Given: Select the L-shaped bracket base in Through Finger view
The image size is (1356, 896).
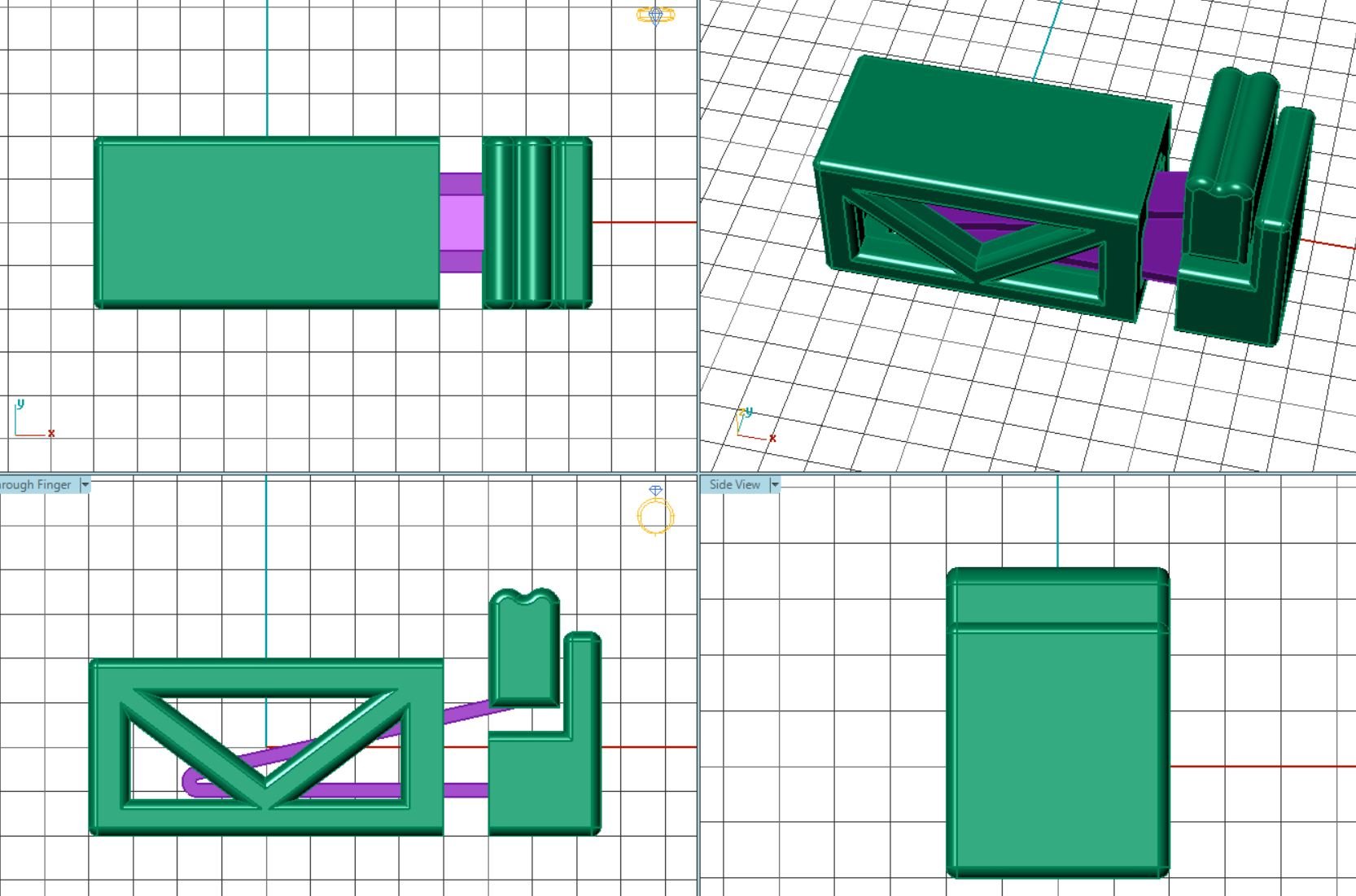Looking at the screenshot, I should 537,781.
